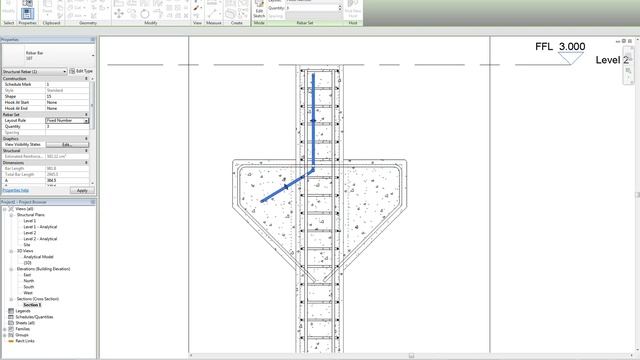The height and width of the screenshot is (360, 640).
Task: Click the Quantity value in Properties
Action: [67, 127]
